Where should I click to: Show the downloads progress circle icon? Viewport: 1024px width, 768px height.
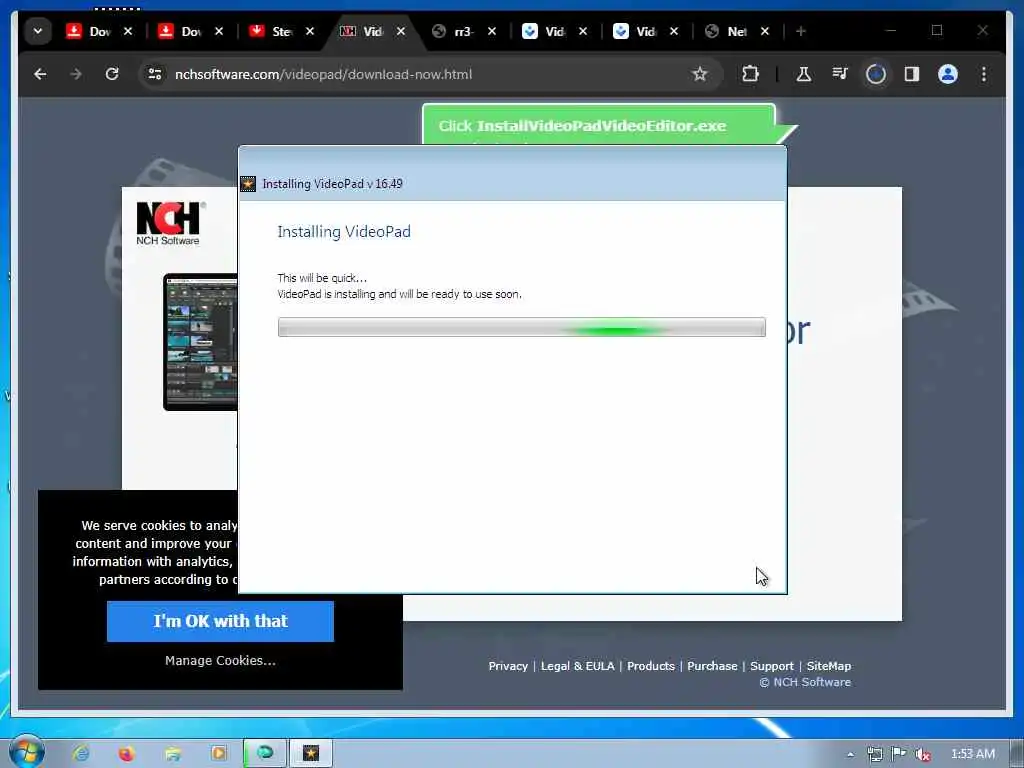click(876, 74)
